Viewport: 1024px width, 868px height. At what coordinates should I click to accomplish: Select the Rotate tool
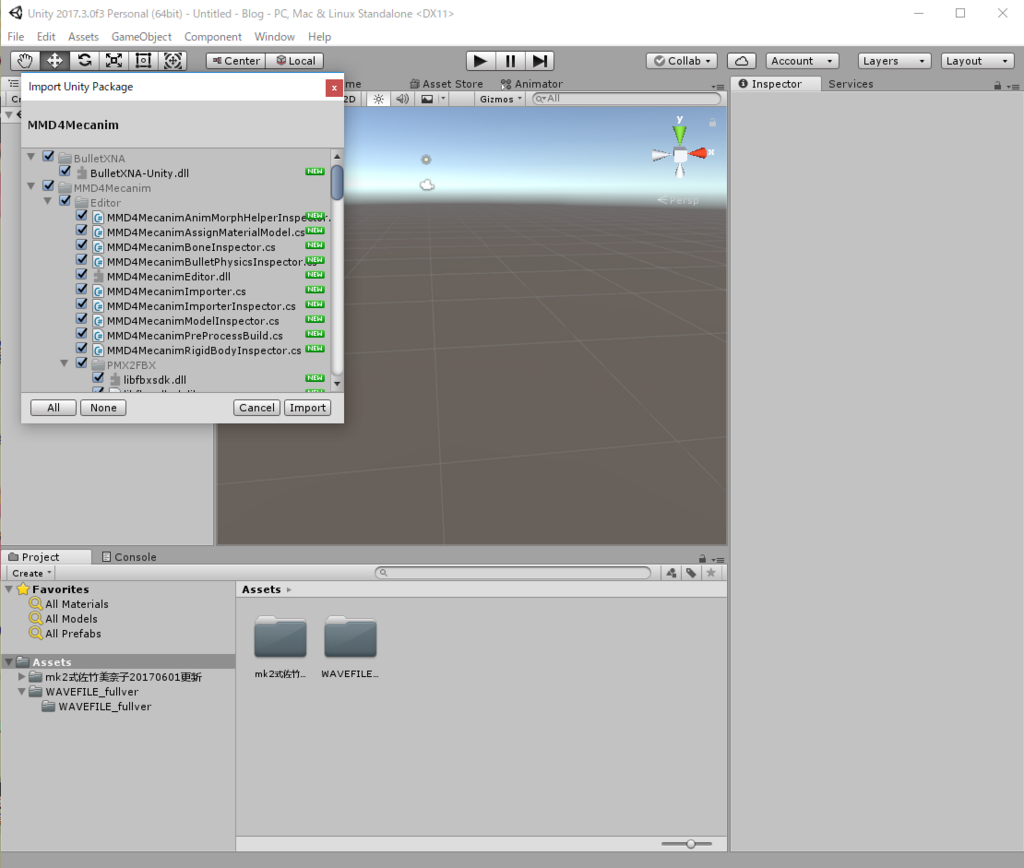click(x=84, y=61)
